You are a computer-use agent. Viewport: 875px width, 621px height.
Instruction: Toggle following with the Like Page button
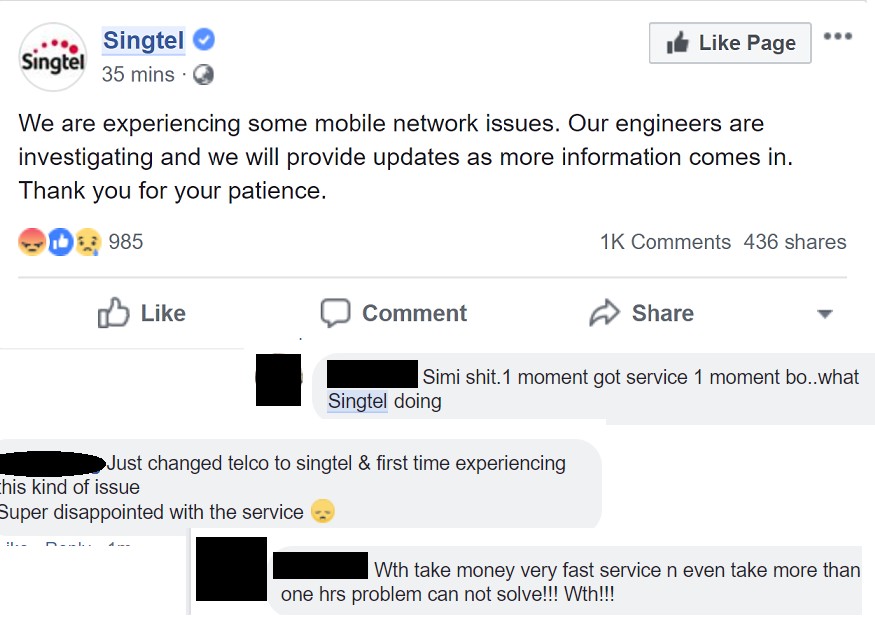tap(730, 43)
